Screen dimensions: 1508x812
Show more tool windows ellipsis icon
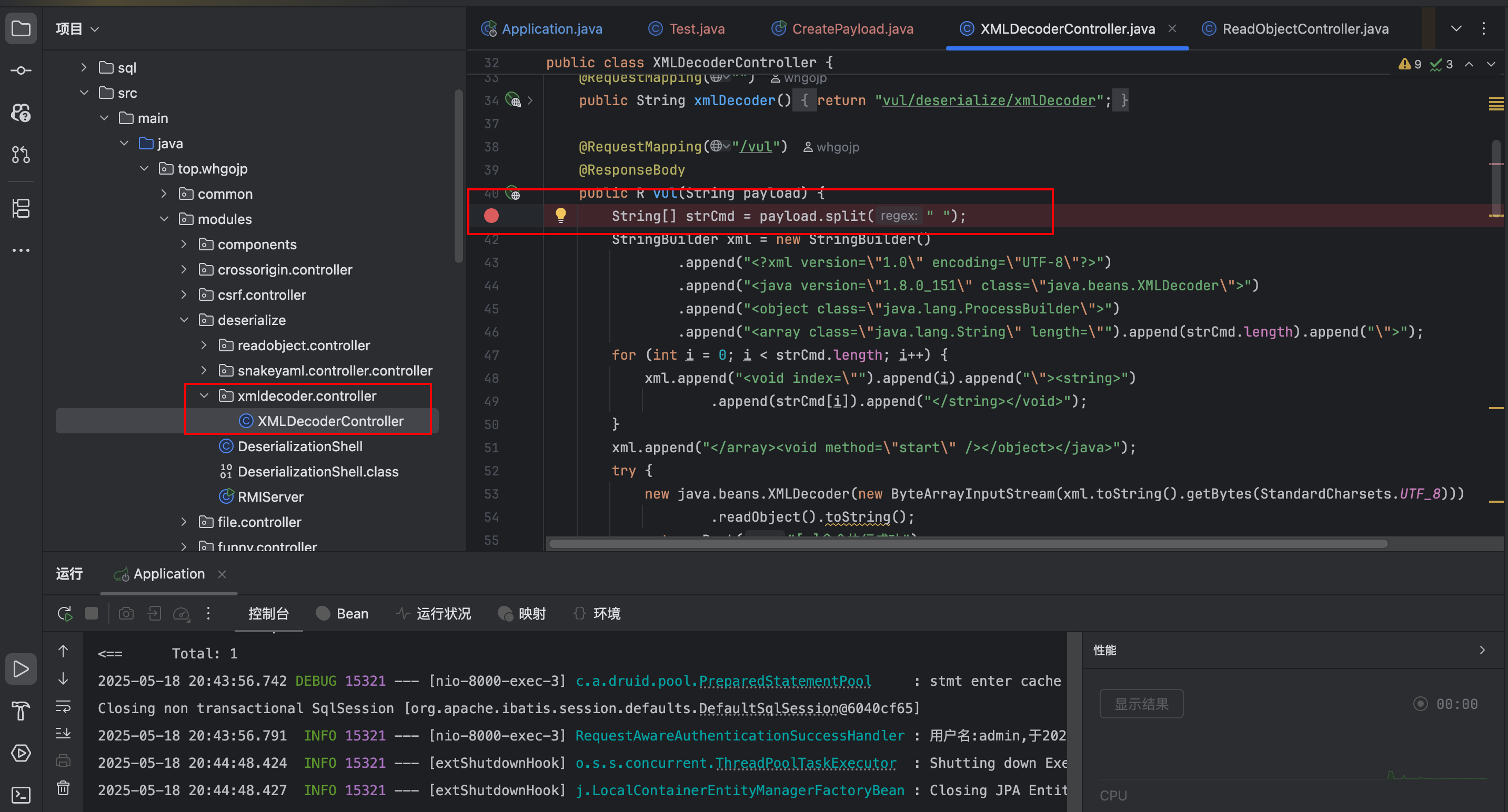pyautogui.click(x=21, y=250)
